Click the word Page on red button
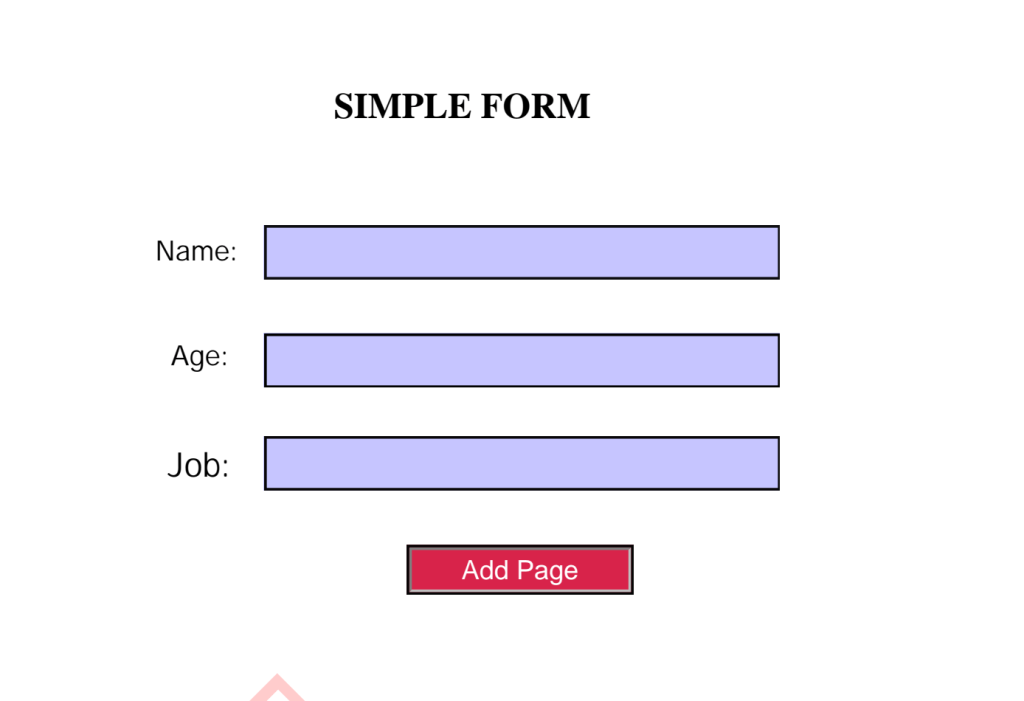 click(547, 572)
